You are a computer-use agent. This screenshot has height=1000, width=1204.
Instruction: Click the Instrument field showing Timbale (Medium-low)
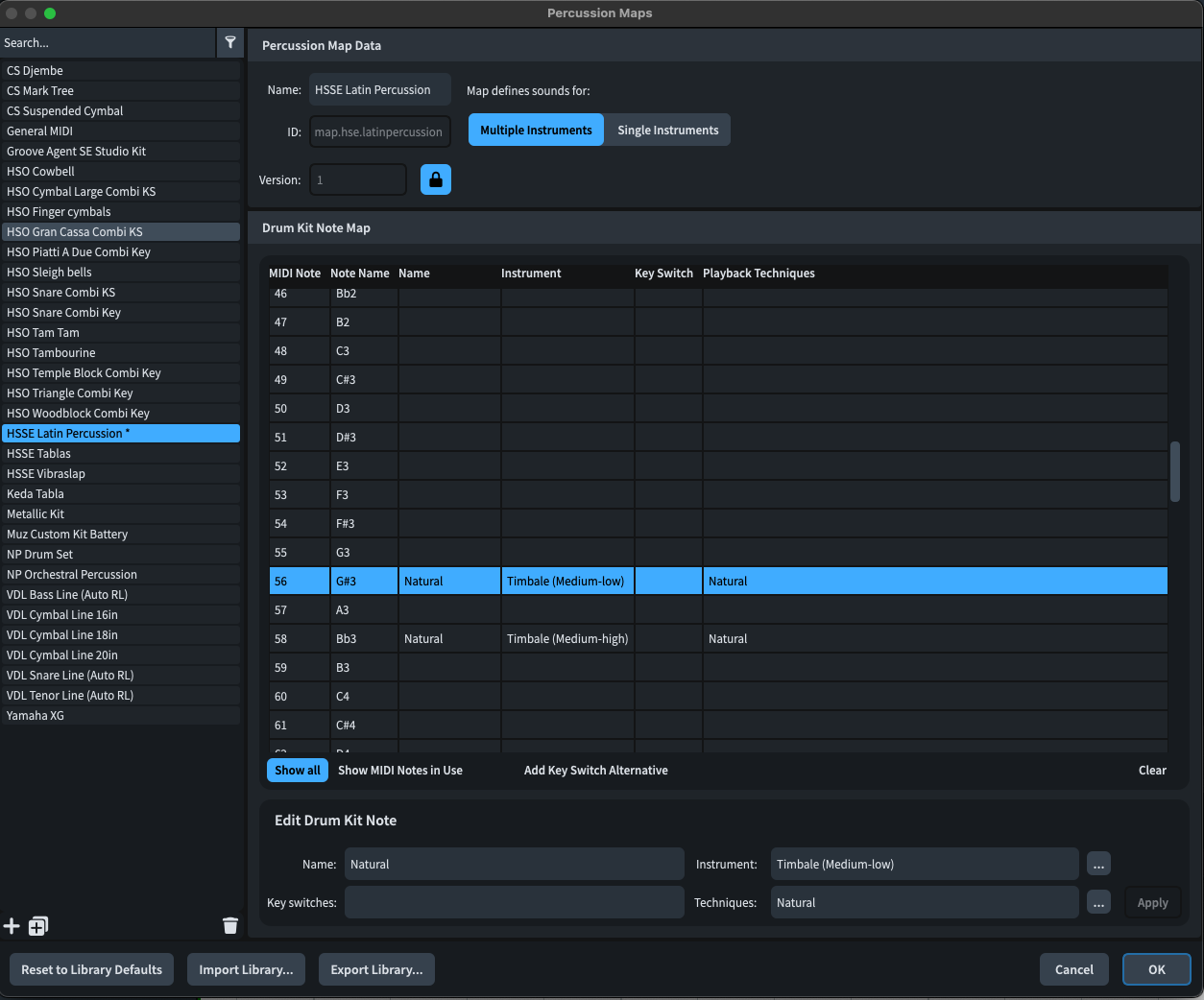pos(925,864)
